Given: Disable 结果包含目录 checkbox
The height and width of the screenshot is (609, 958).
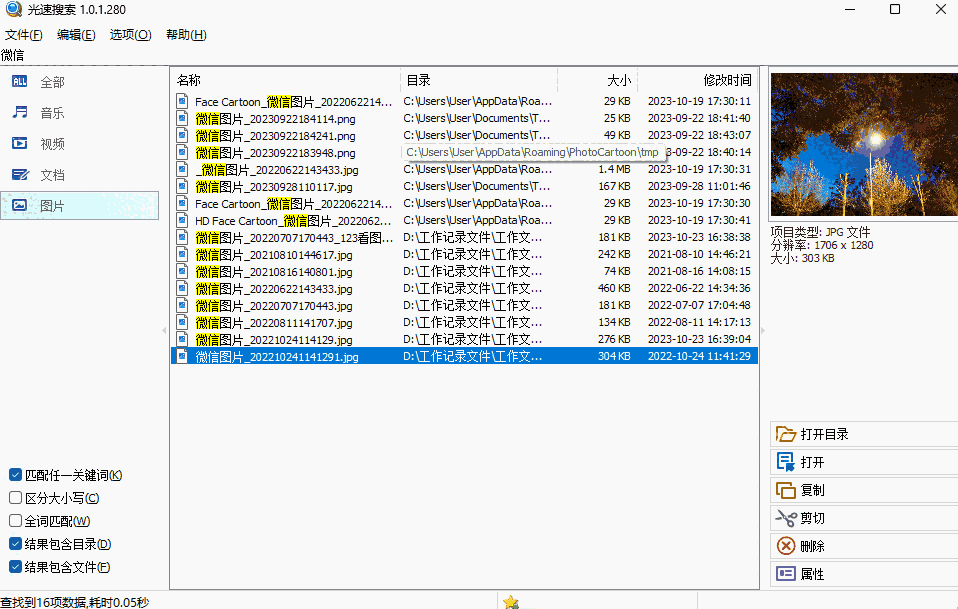Looking at the screenshot, I should (x=16, y=544).
